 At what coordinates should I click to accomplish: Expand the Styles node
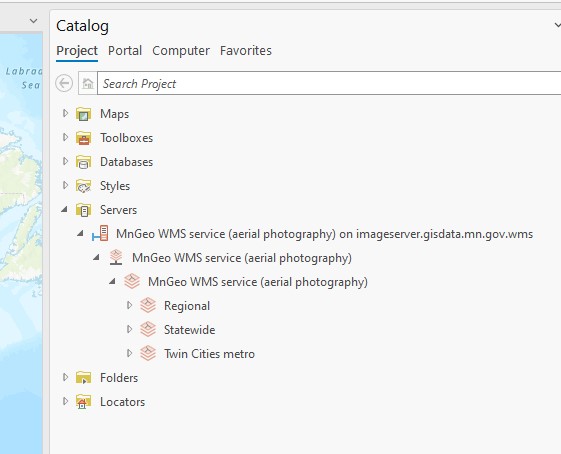coord(65,185)
